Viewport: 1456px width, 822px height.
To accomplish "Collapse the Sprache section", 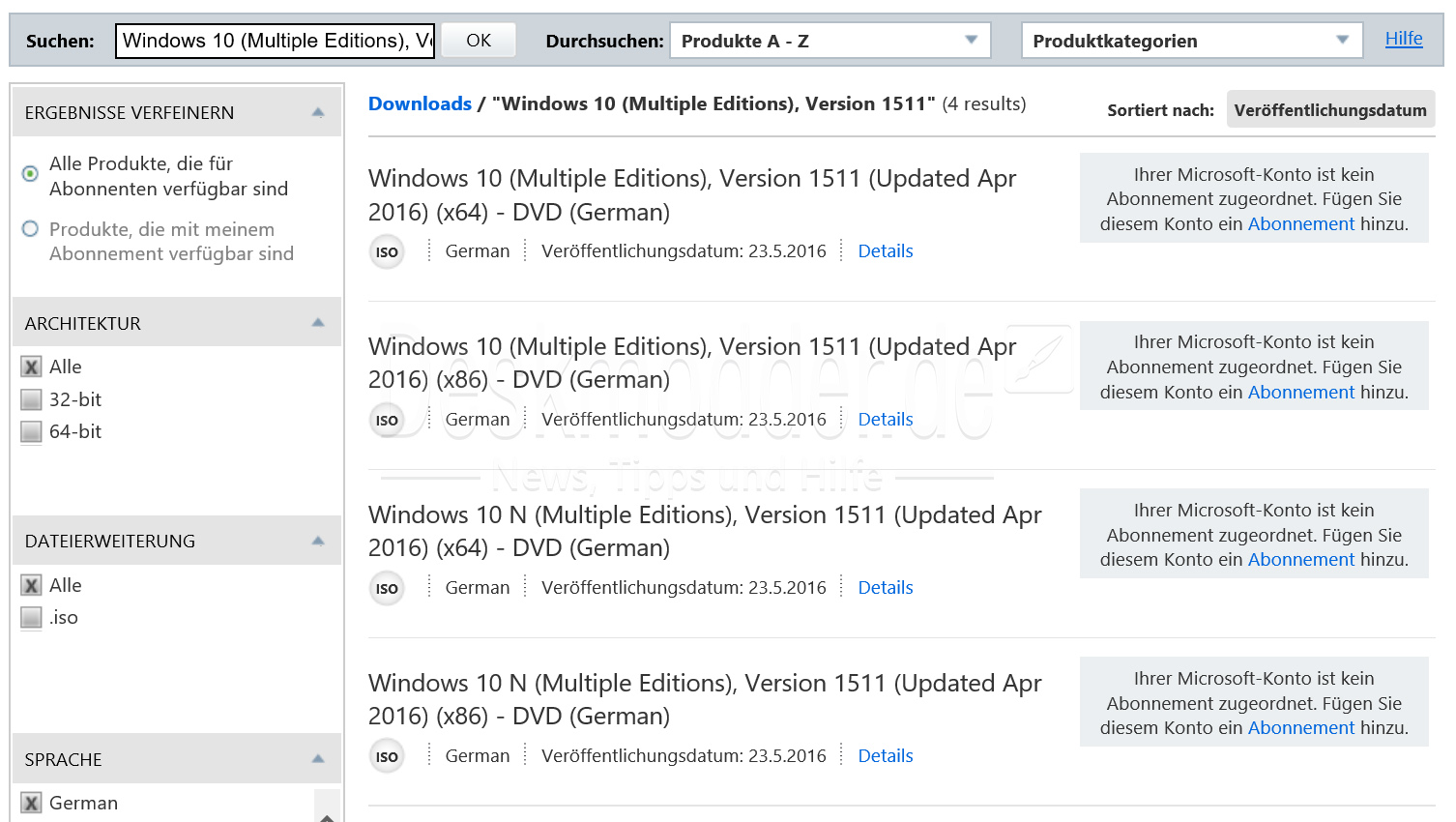I will click(x=318, y=759).
